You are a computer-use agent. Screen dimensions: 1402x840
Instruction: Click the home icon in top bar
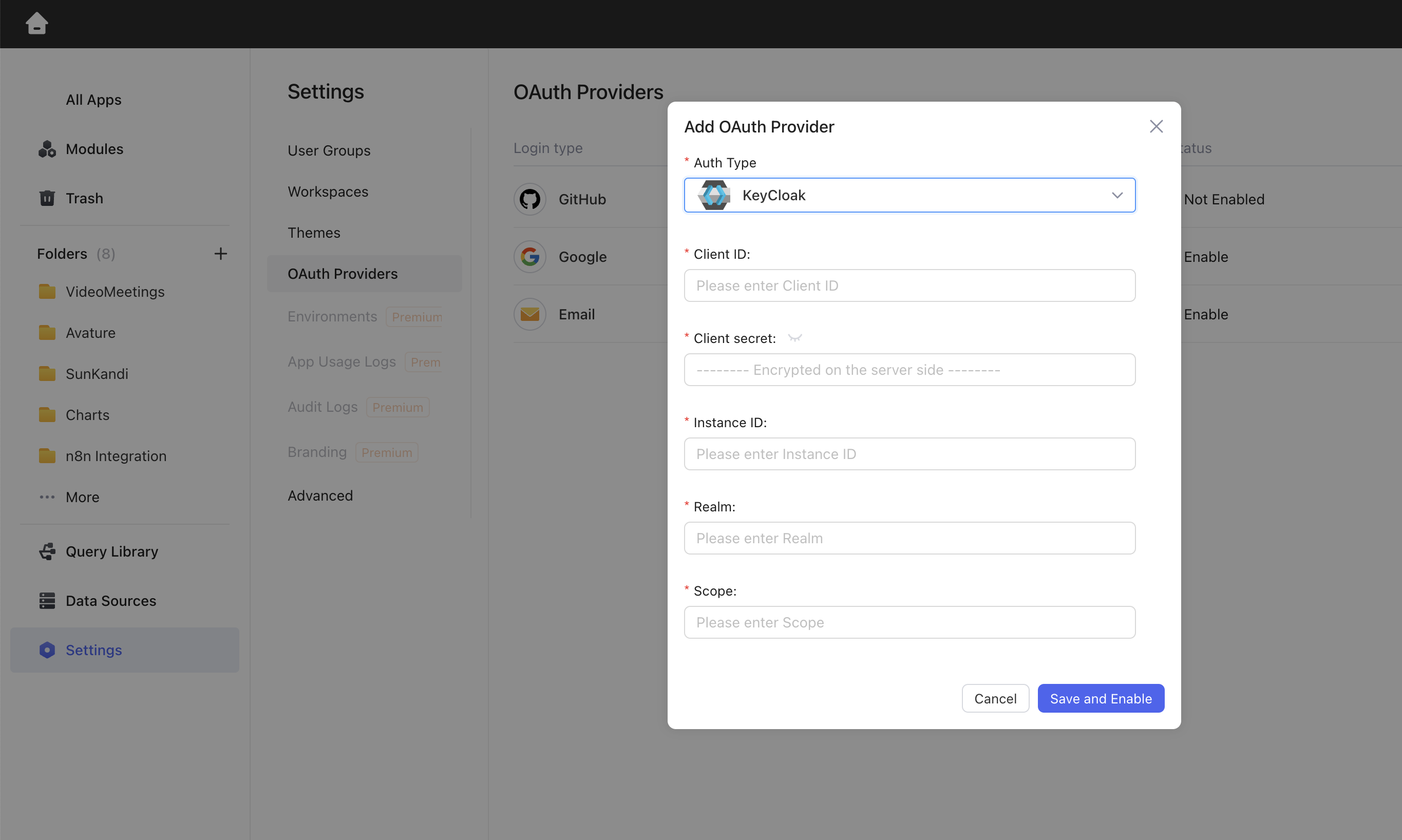(x=36, y=24)
